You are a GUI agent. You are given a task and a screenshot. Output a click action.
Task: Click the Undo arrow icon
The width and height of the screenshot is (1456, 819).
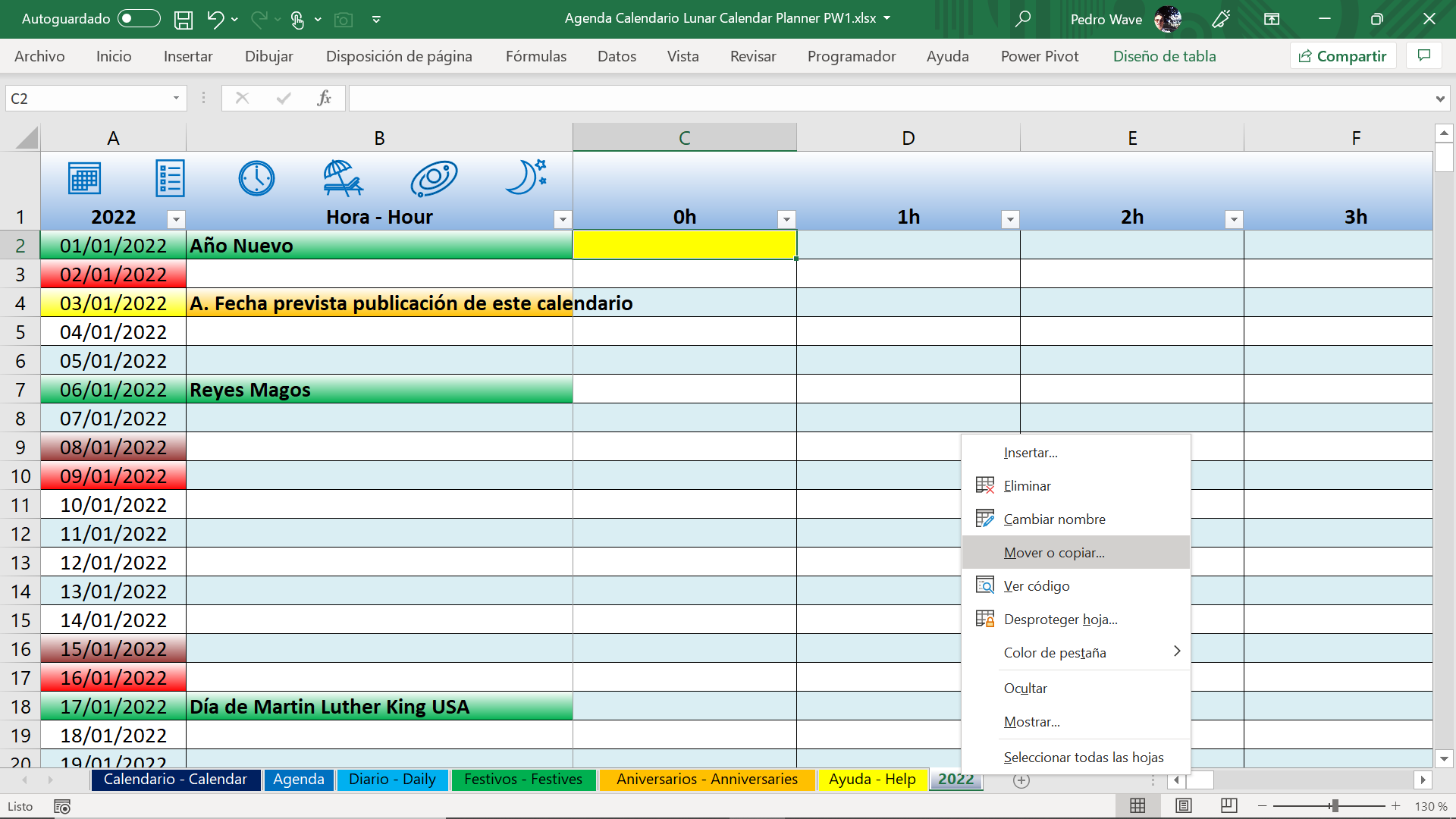tap(215, 20)
